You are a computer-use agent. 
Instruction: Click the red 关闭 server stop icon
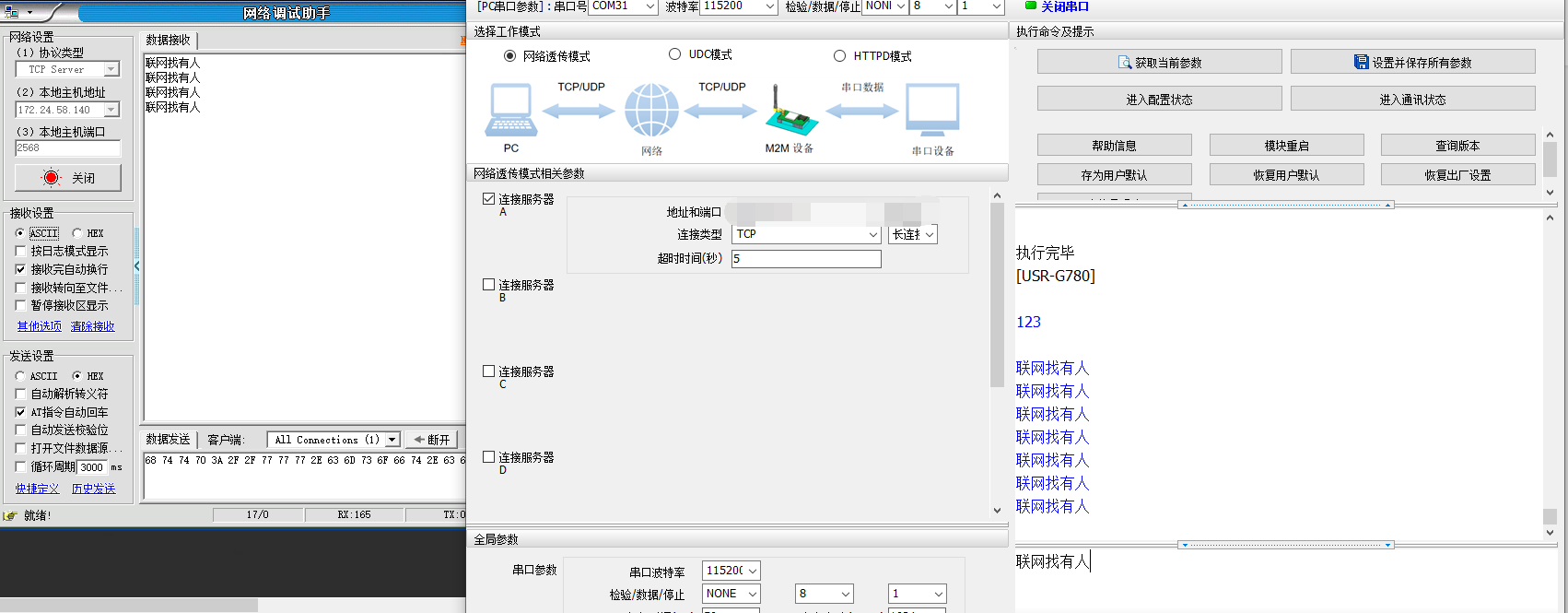pyautogui.click(x=52, y=178)
